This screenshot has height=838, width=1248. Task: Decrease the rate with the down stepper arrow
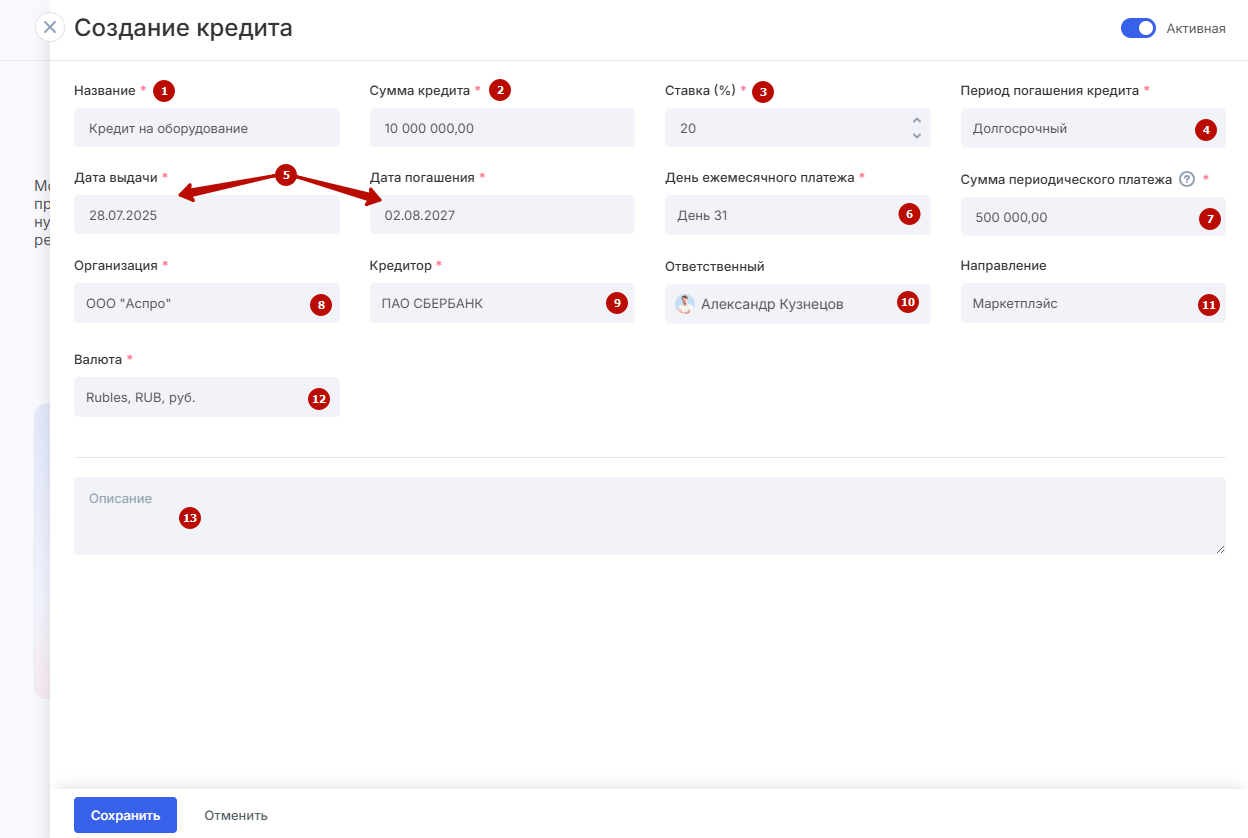tap(917, 135)
